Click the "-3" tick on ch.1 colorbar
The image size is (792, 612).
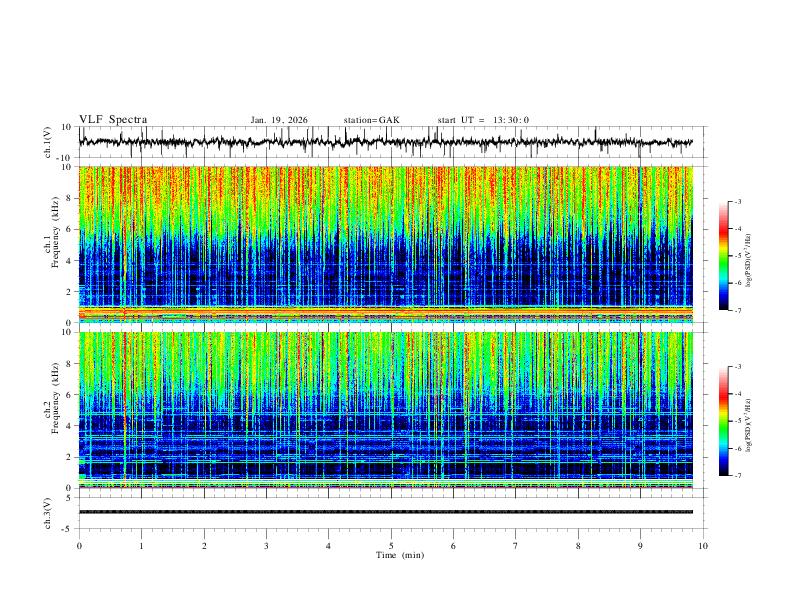[738, 201]
